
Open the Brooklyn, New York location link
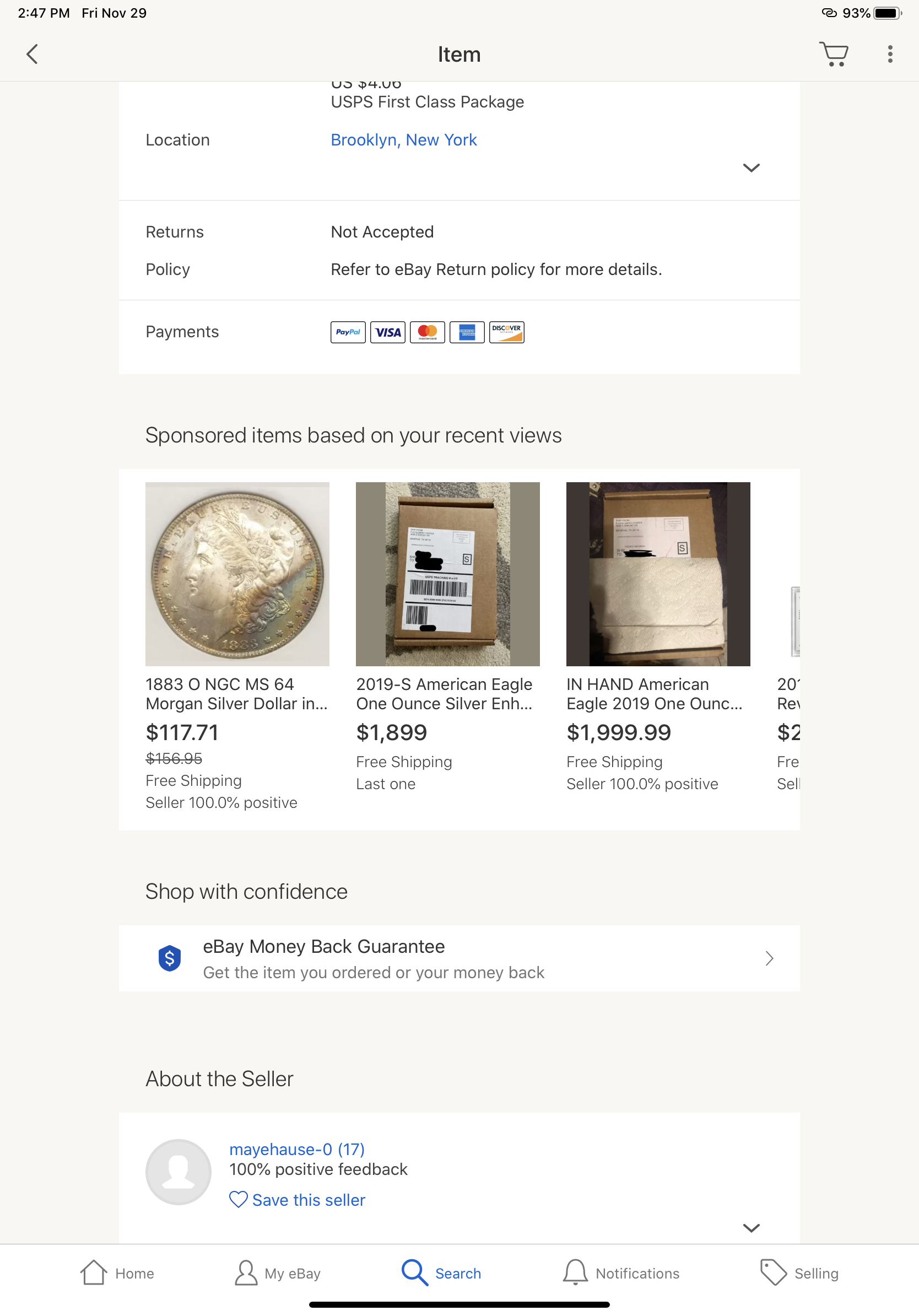403,140
